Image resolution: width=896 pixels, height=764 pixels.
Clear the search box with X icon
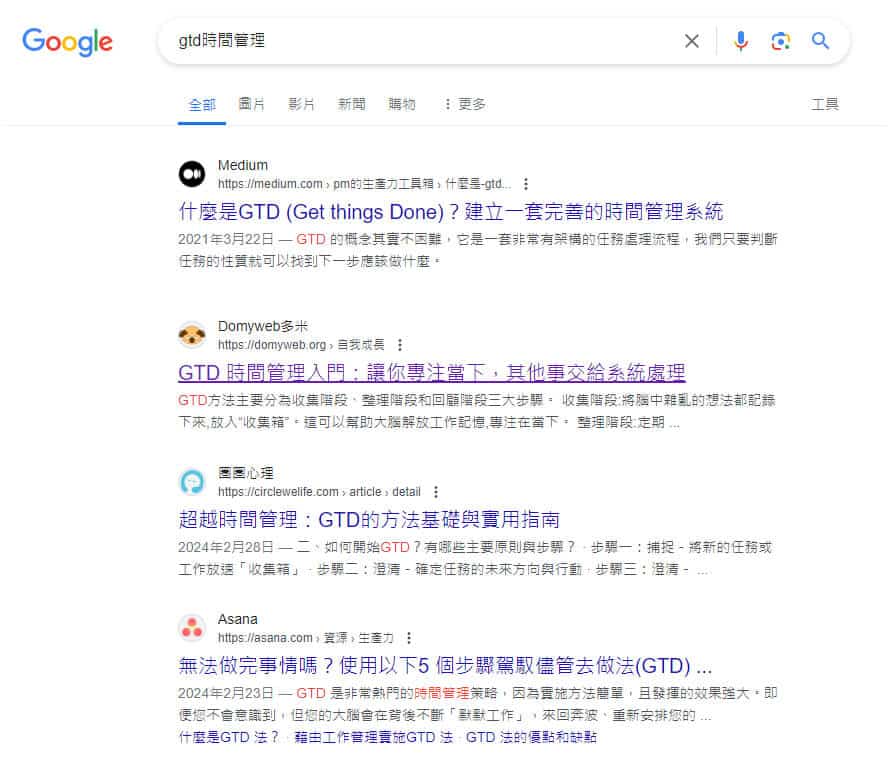click(691, 41)
